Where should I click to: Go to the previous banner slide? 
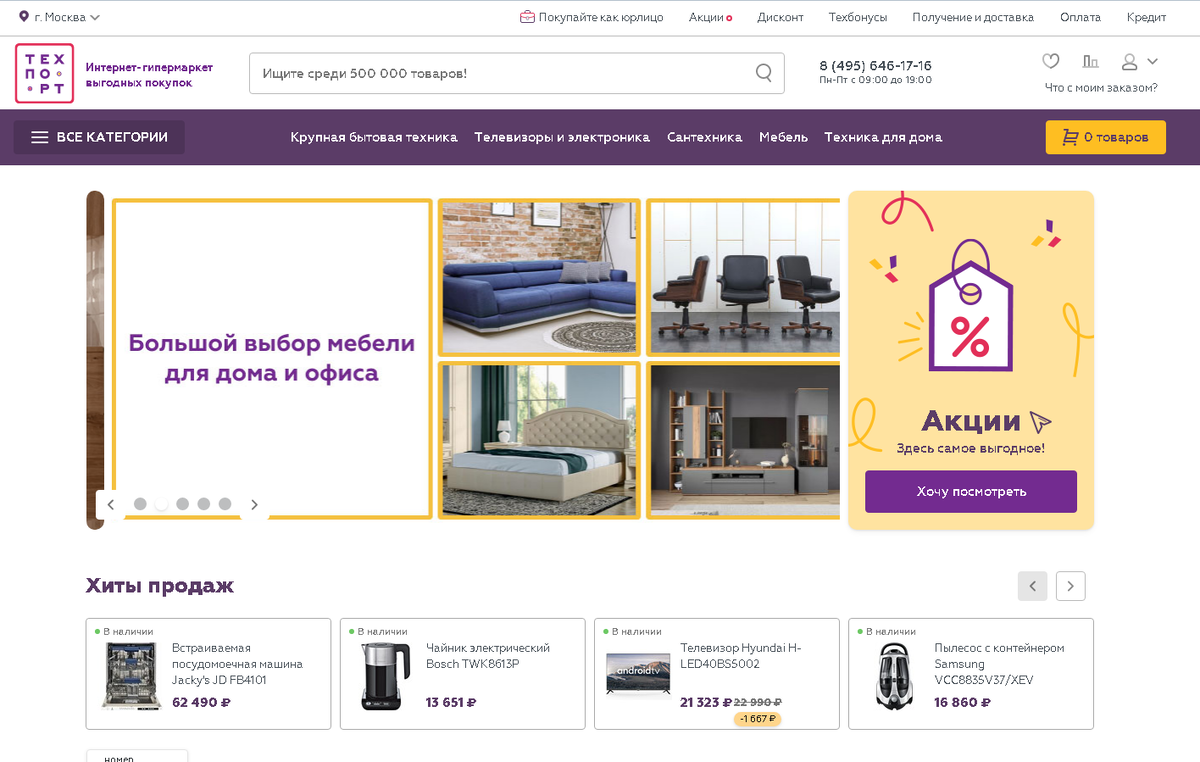pyautogui.click(x=111, y=504)
